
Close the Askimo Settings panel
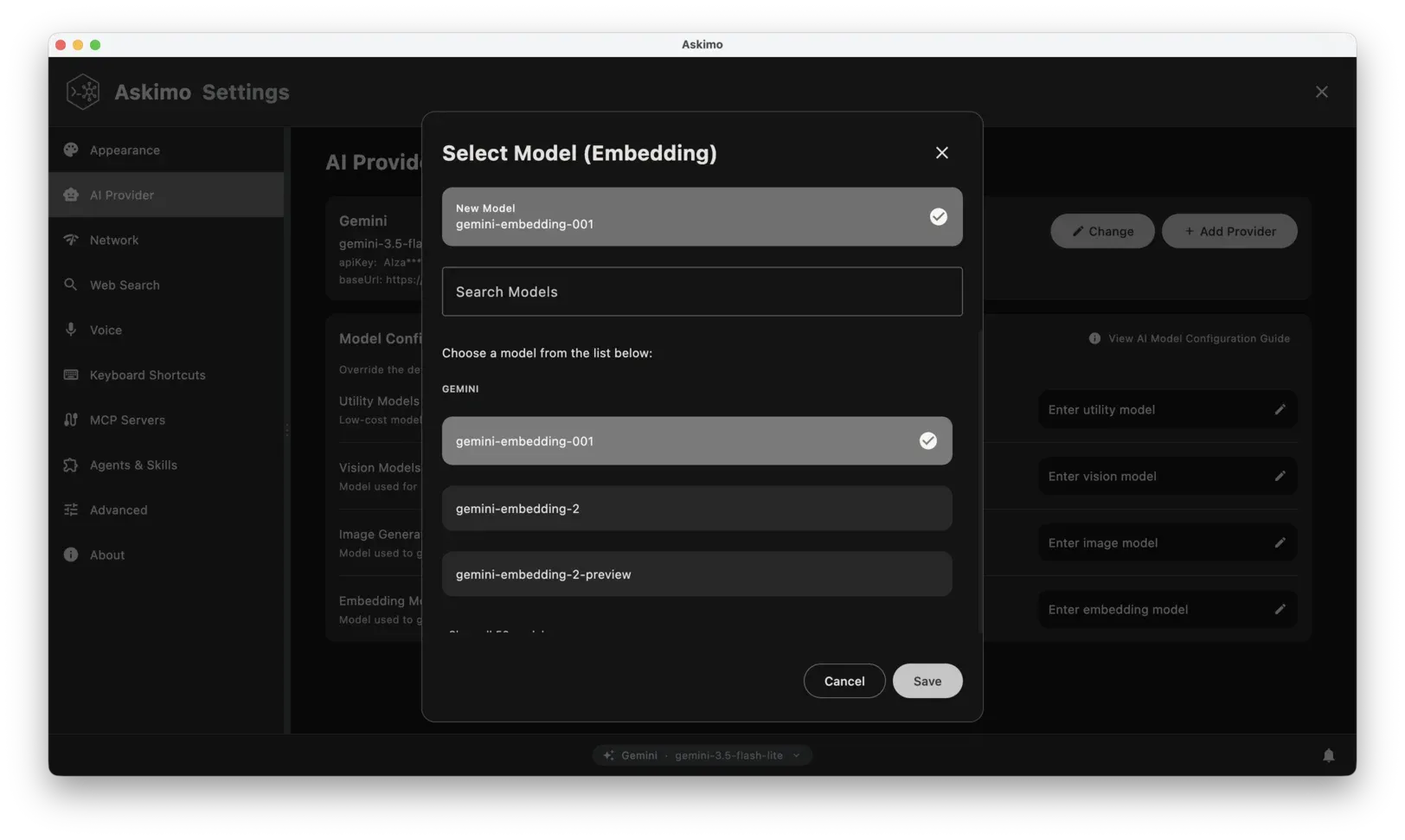pos(1321,92)
